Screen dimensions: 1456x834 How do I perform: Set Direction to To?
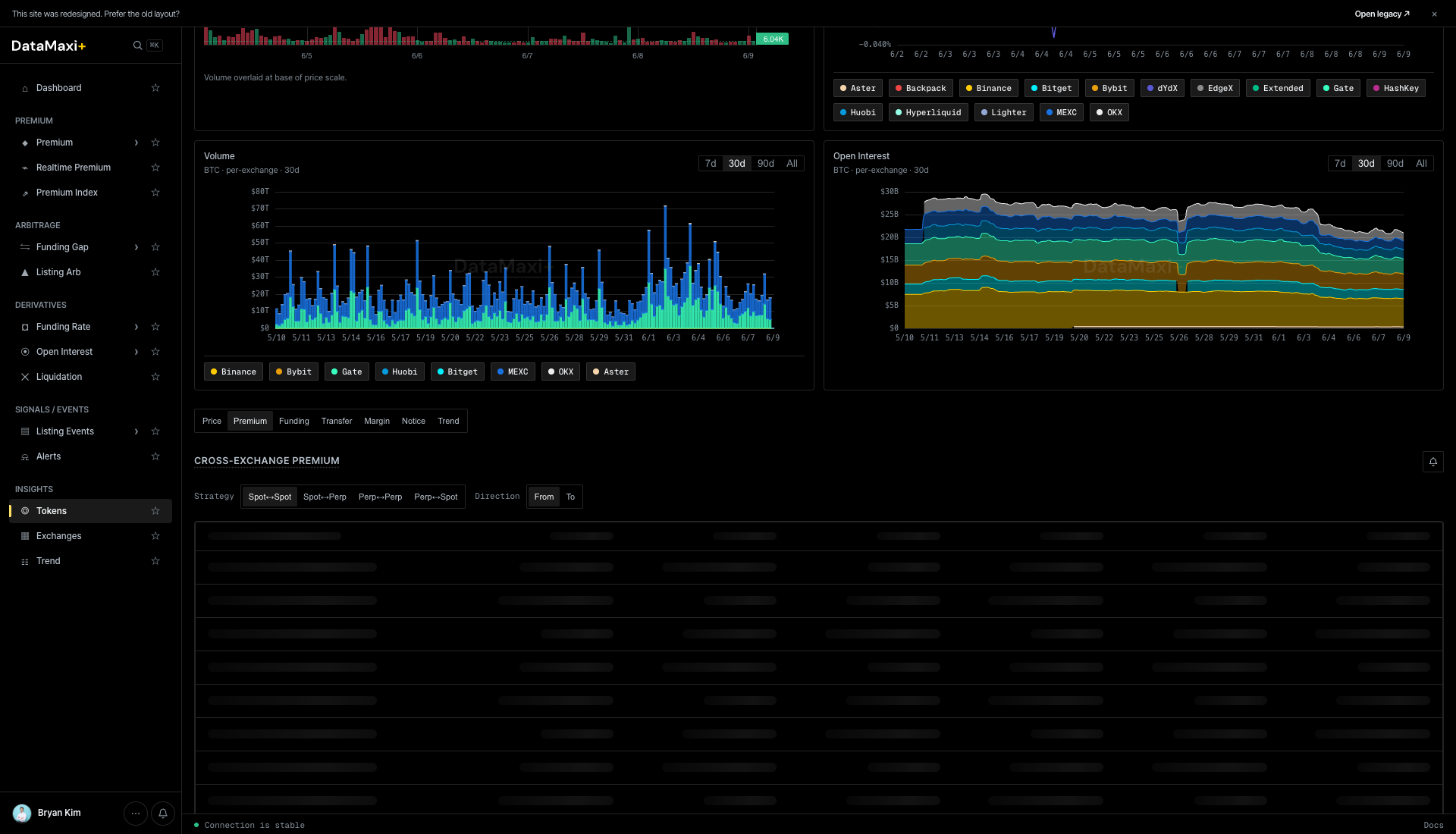click(x=570, y=497)
